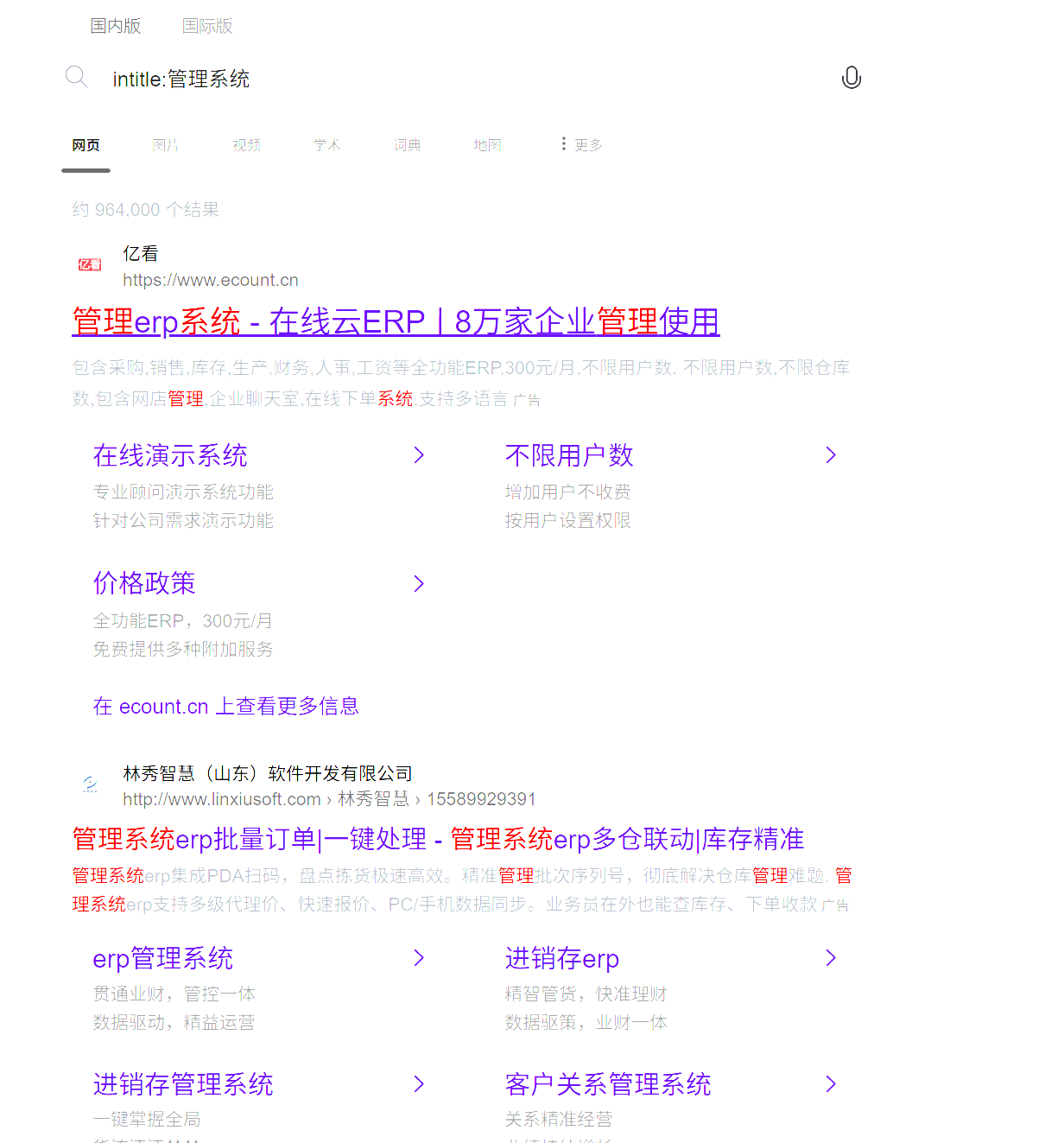Click the search magnifier icon
Image resolution: width=1064 pixels, height=1143 pixels.
tap(76, 77)
